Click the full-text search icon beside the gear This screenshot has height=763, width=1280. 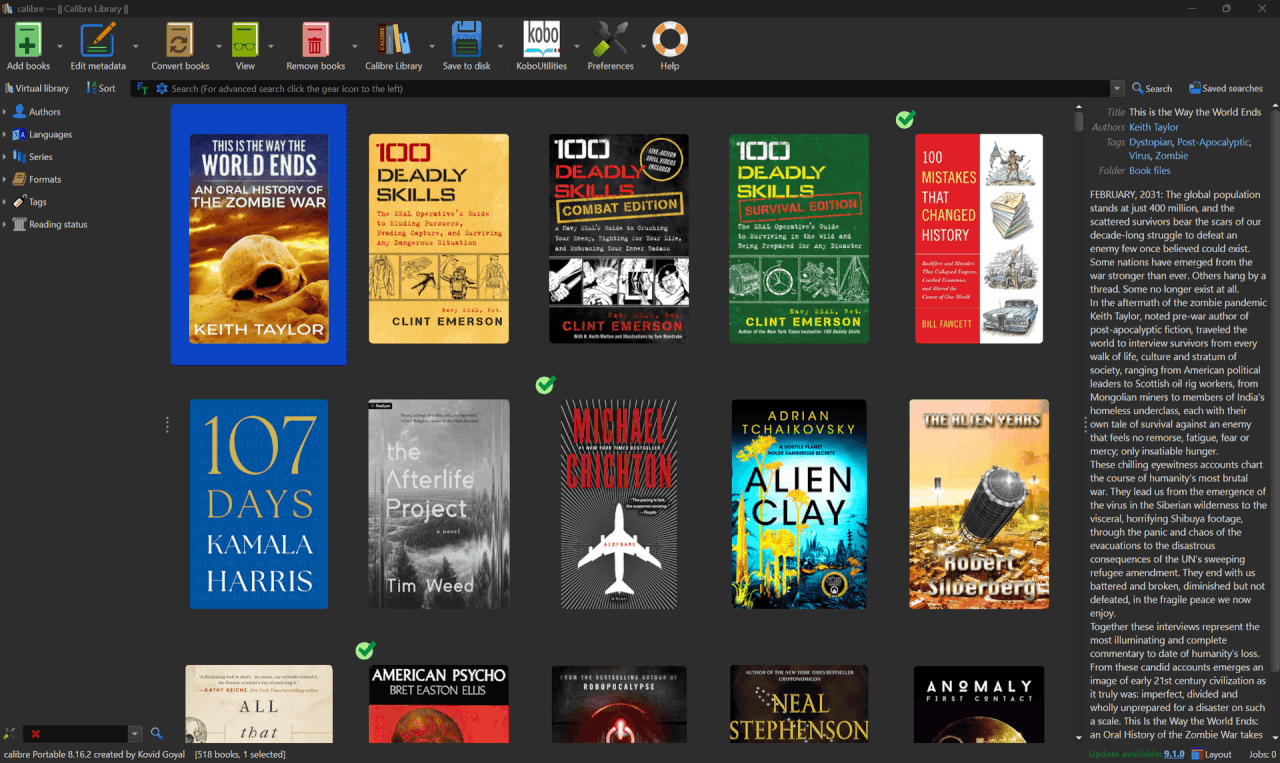(143, 89)
